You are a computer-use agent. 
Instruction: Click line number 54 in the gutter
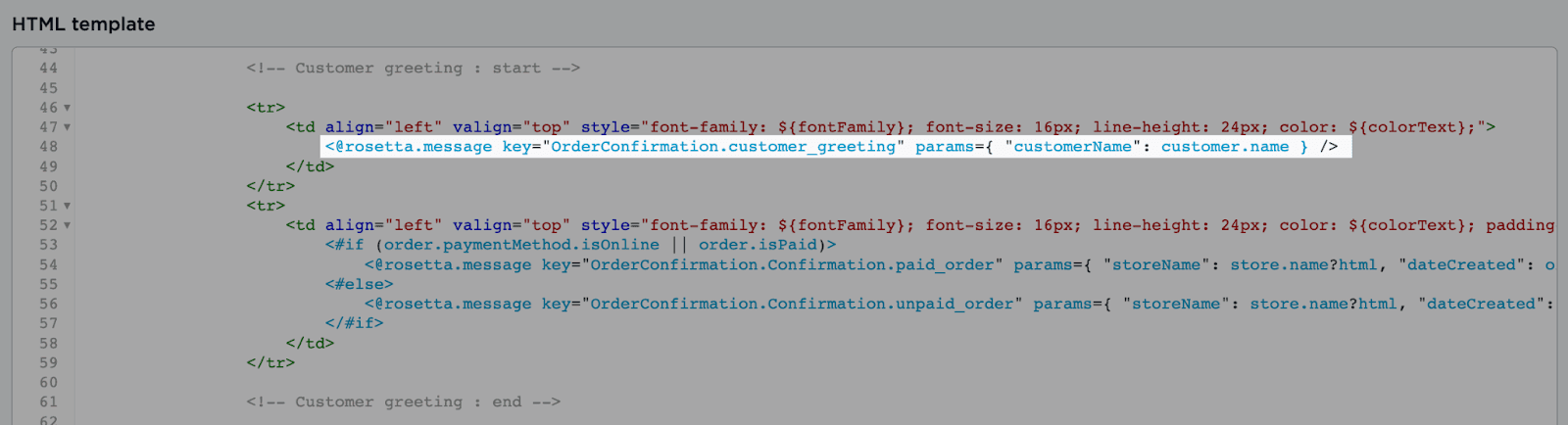(x=48, y=264)
